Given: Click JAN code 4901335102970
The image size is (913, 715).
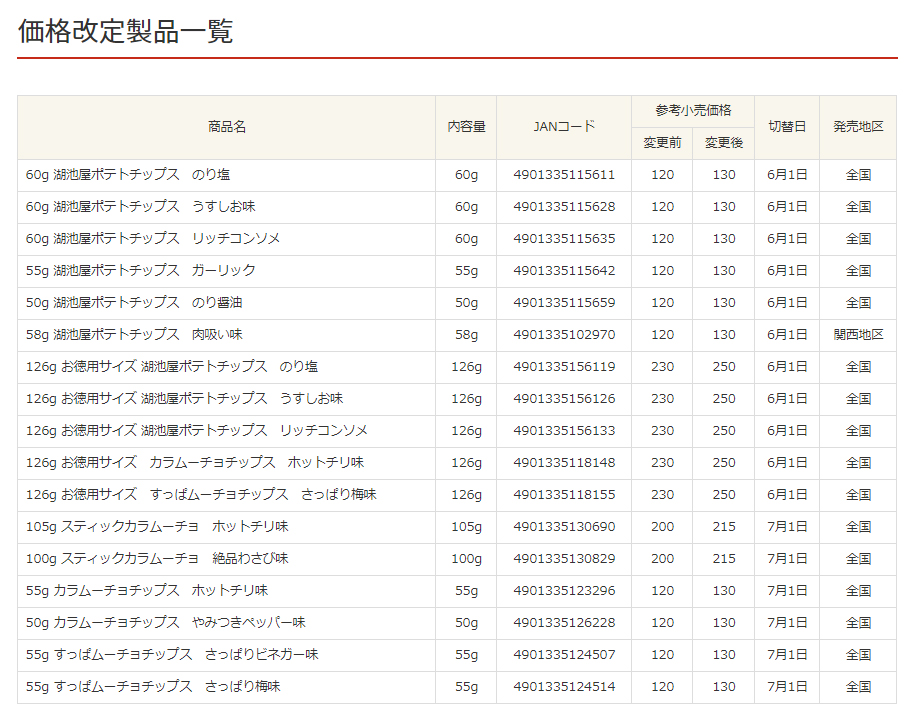Looking at the screenshot, I should click(x=564, y=335).
